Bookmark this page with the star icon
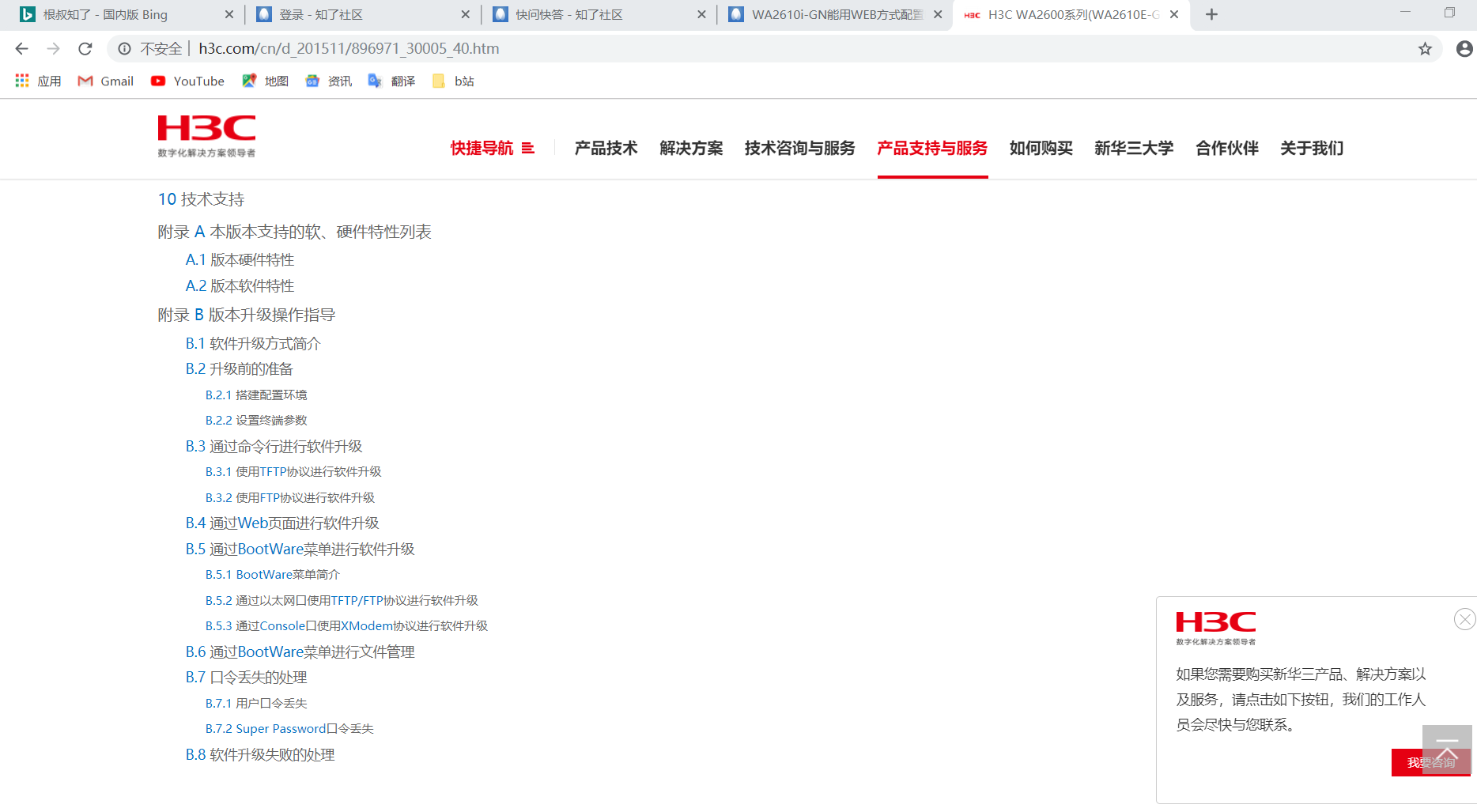 tap(1425, 49)
